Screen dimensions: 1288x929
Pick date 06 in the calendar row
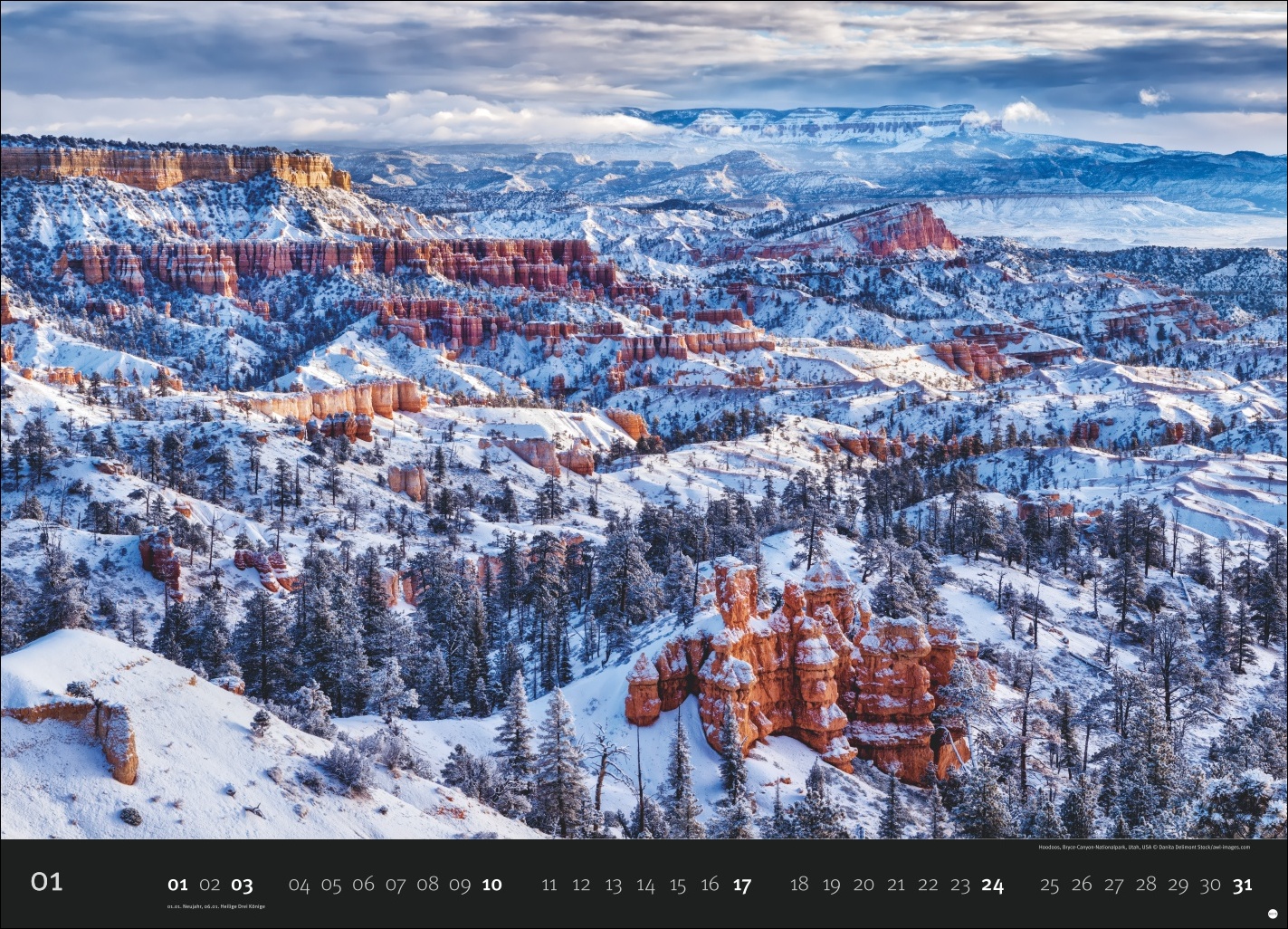coord(363,885)
